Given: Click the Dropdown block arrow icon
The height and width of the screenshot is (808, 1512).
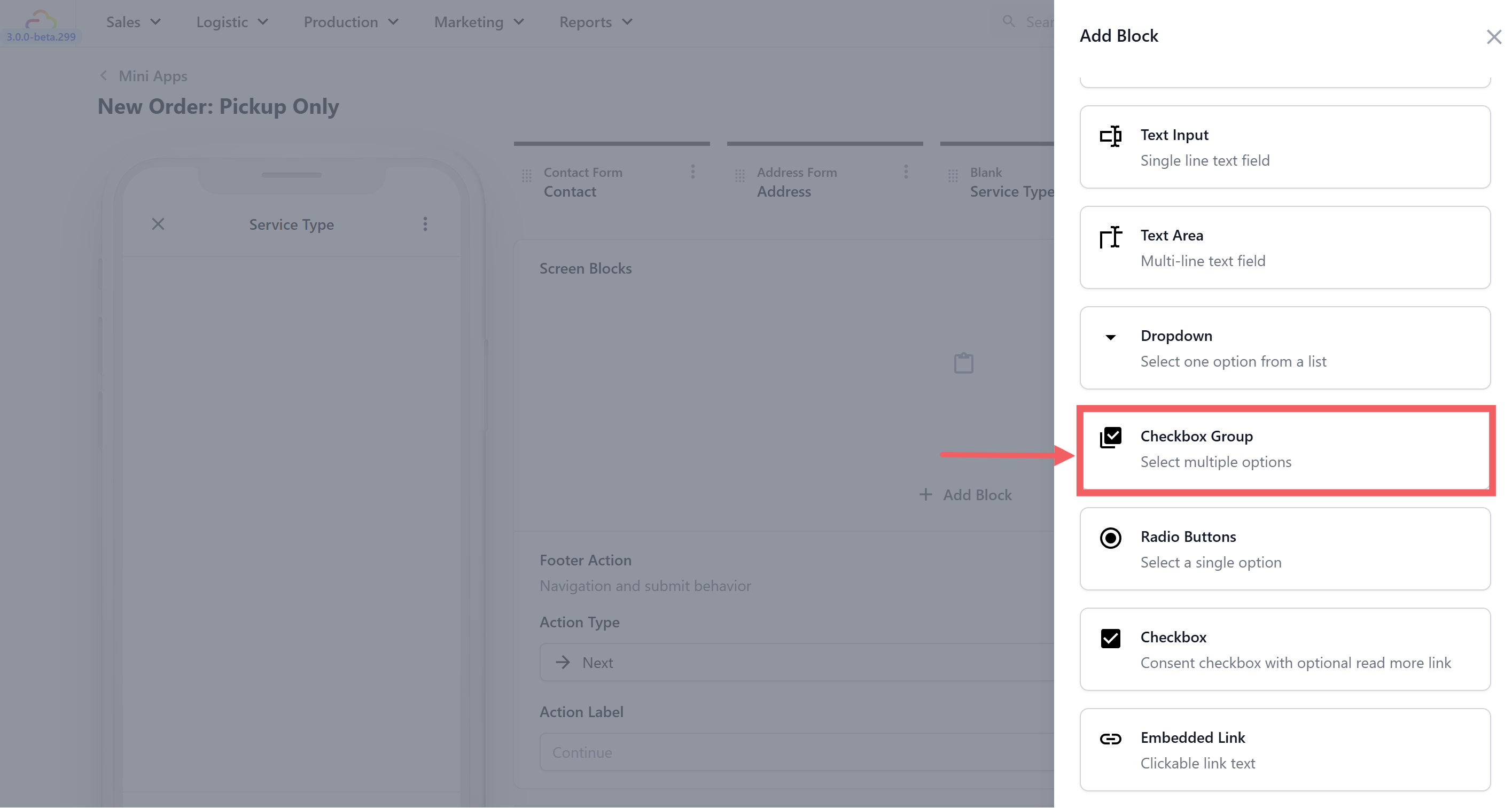Looking at the screenshot, I should coord(1110,337).
